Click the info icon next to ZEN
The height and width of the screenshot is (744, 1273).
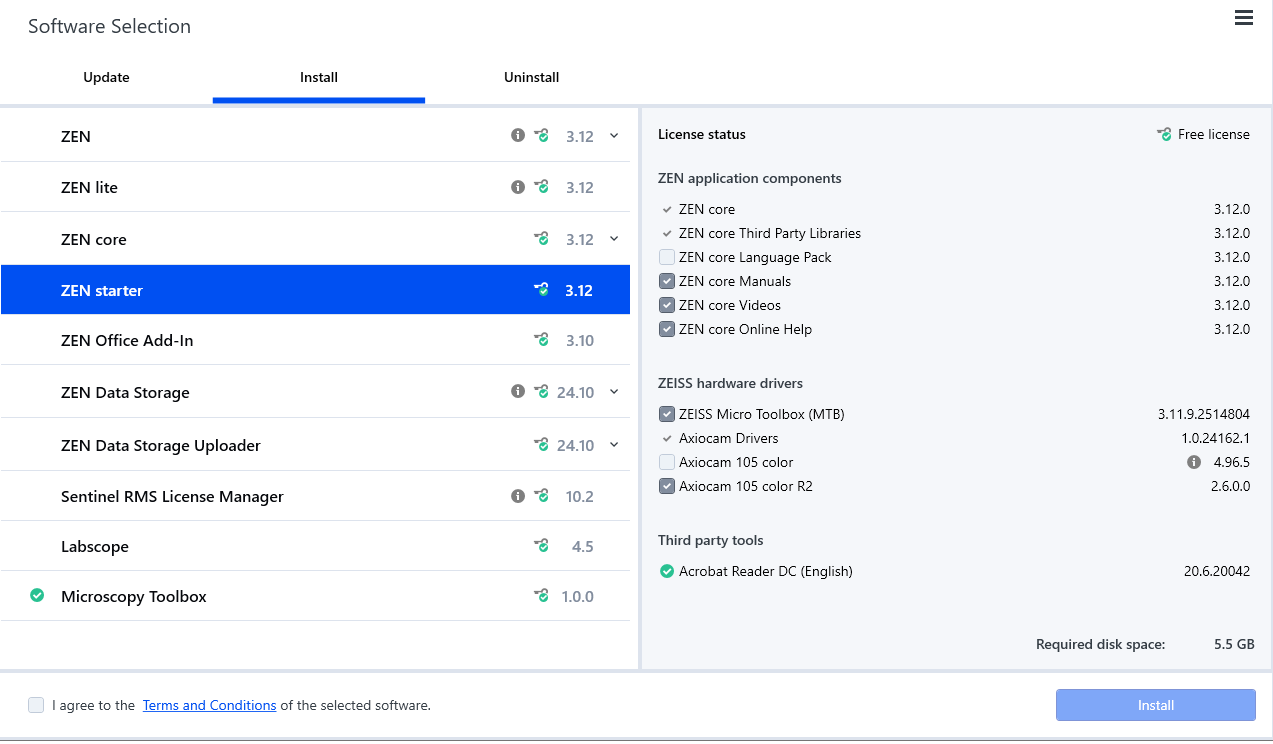518,134
